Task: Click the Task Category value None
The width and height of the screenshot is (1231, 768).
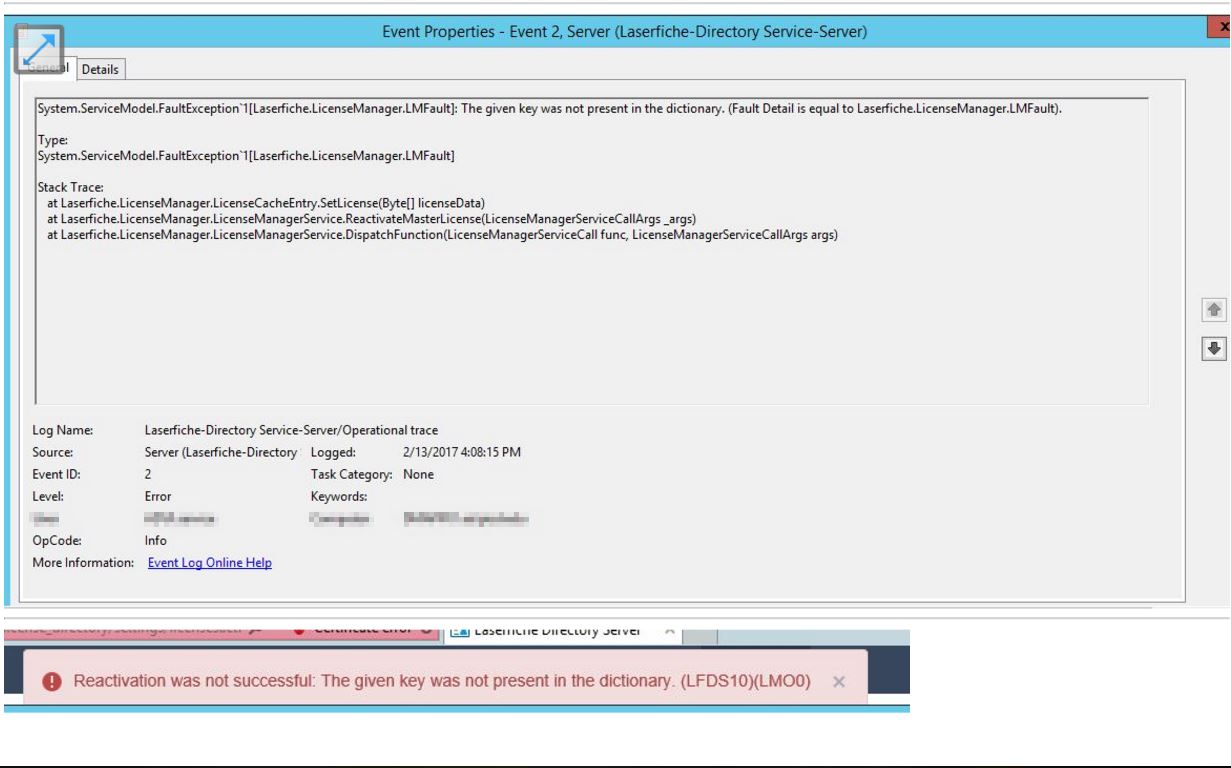Action: click(418, 474)
